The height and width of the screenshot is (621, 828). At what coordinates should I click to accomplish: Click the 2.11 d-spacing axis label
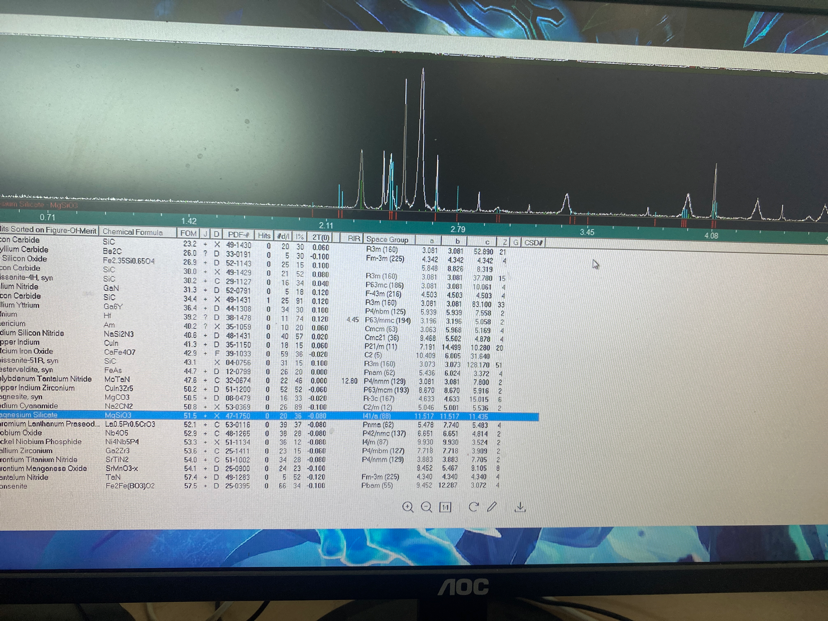coord(326,226)
